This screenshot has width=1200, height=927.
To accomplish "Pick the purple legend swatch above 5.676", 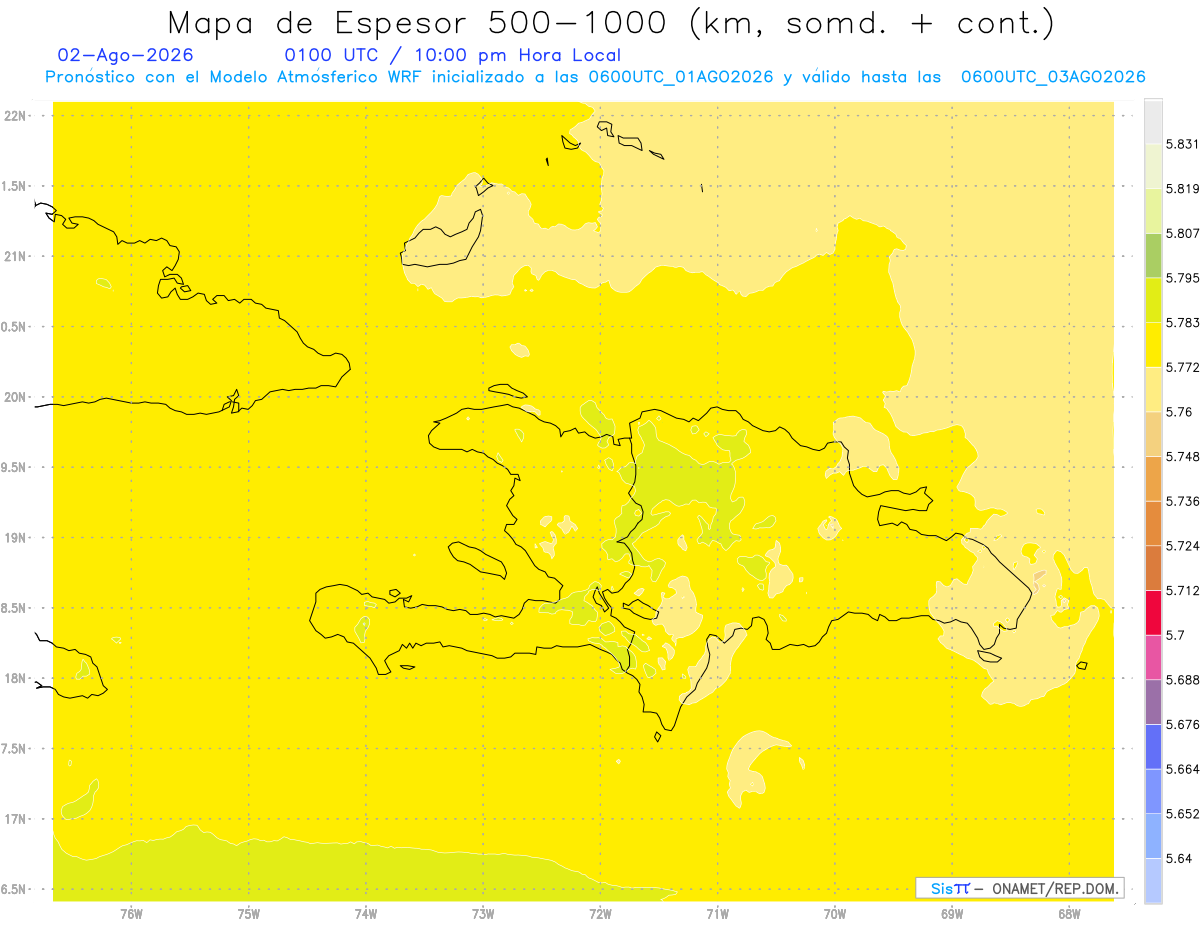I will click(x=1153, y=702).
